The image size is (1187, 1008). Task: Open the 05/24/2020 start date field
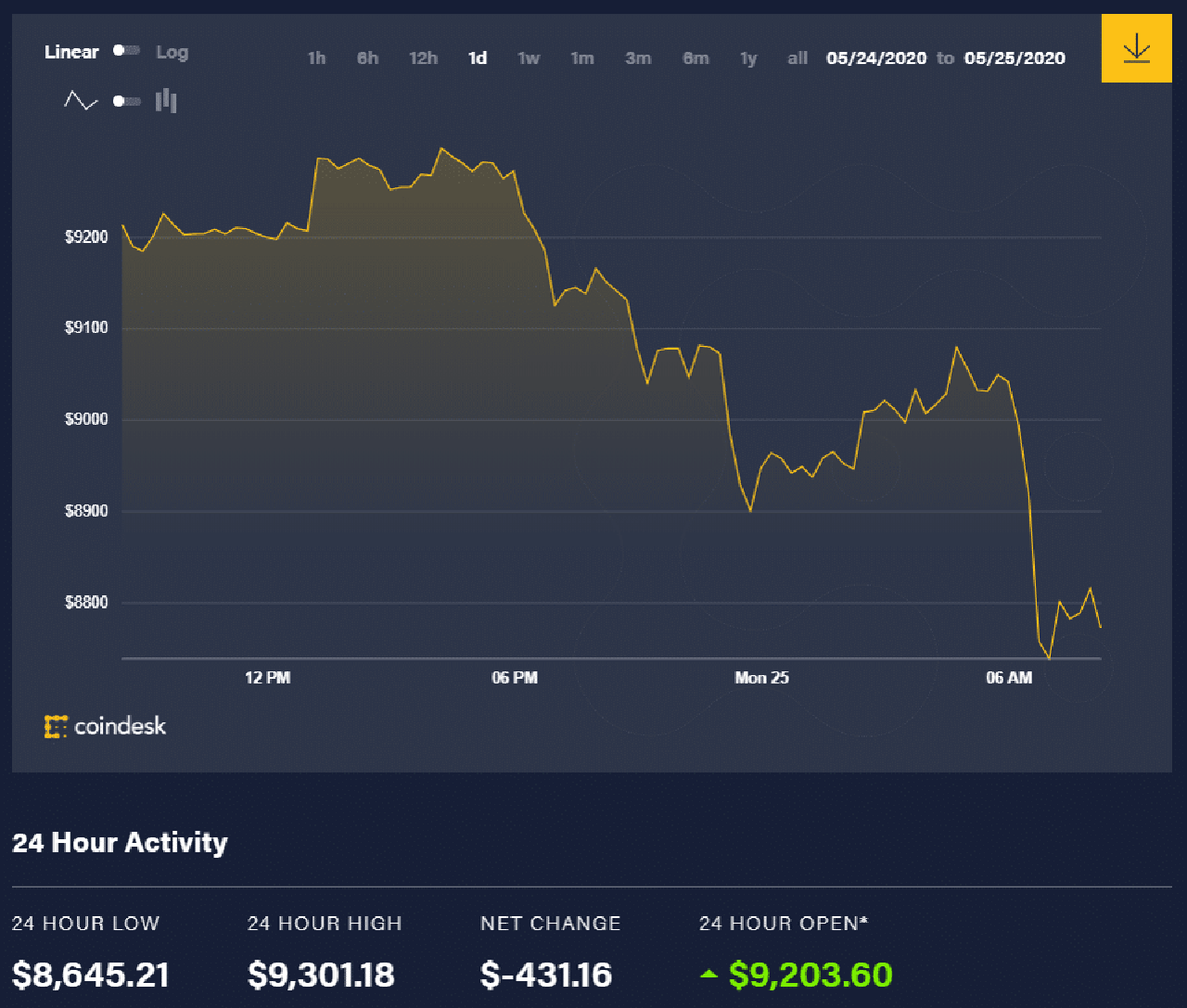tap(876, 58)
